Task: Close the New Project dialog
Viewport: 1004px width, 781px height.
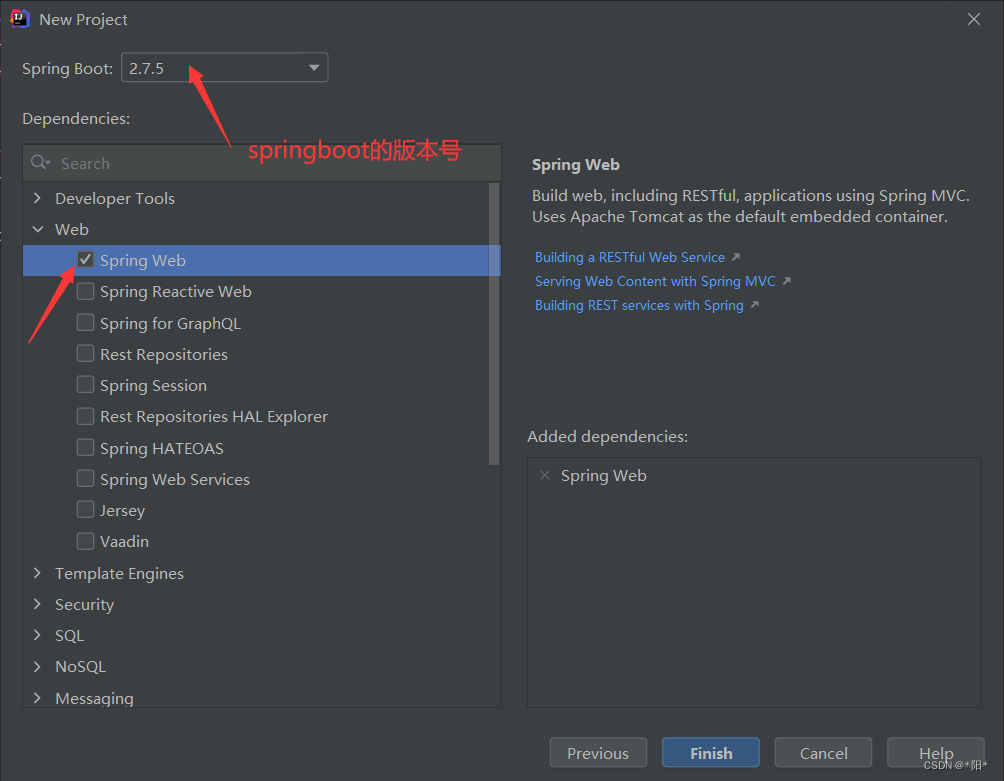Action: [x=973, y=19]
